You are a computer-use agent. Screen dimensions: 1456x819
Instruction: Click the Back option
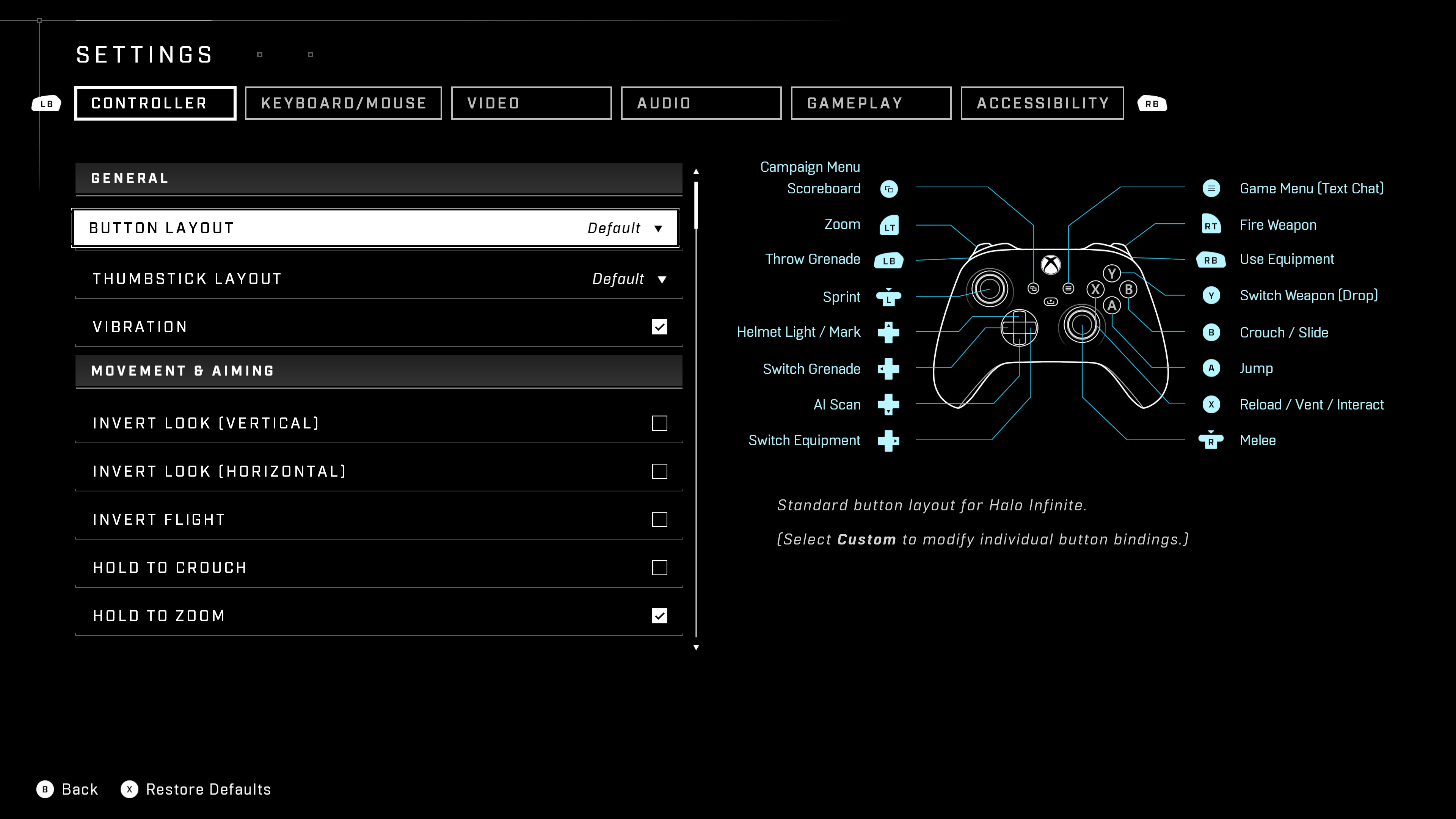pyautogui.click(x=79, y=789)
